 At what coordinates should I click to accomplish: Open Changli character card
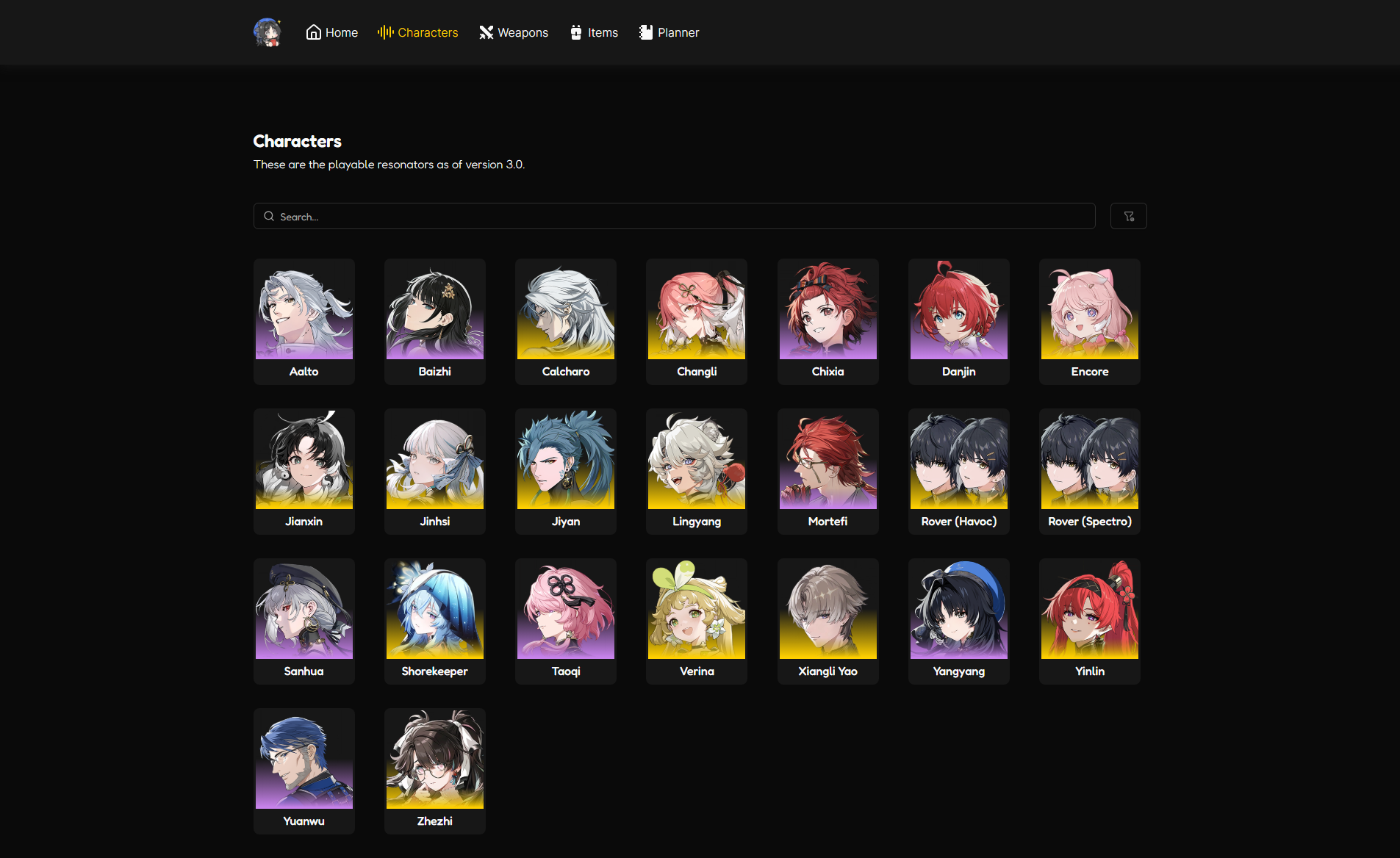point(697,322)
